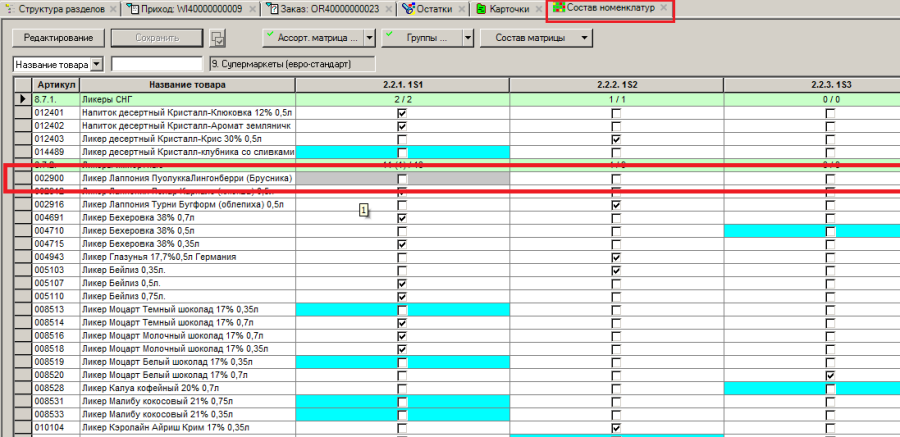This screenshot has width=900, height=437.
Task: Check 1S3 for Ликер Калуа кофейный 20%
Action: (x=831, y=388)
